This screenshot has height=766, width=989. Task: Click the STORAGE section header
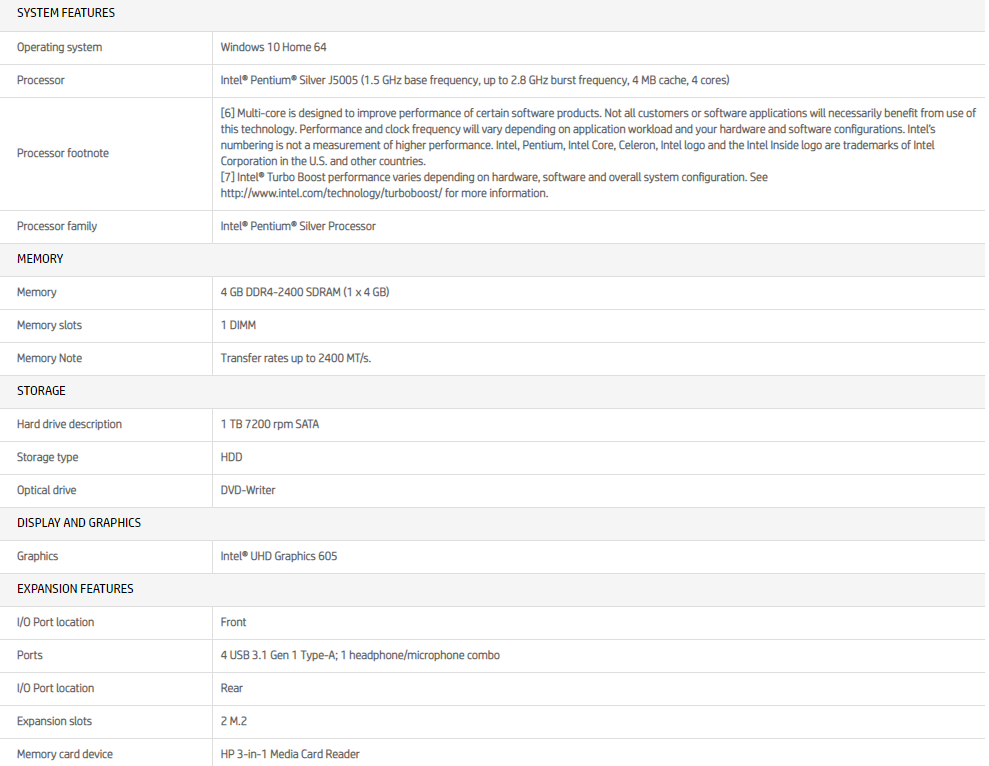click(41, 391)
